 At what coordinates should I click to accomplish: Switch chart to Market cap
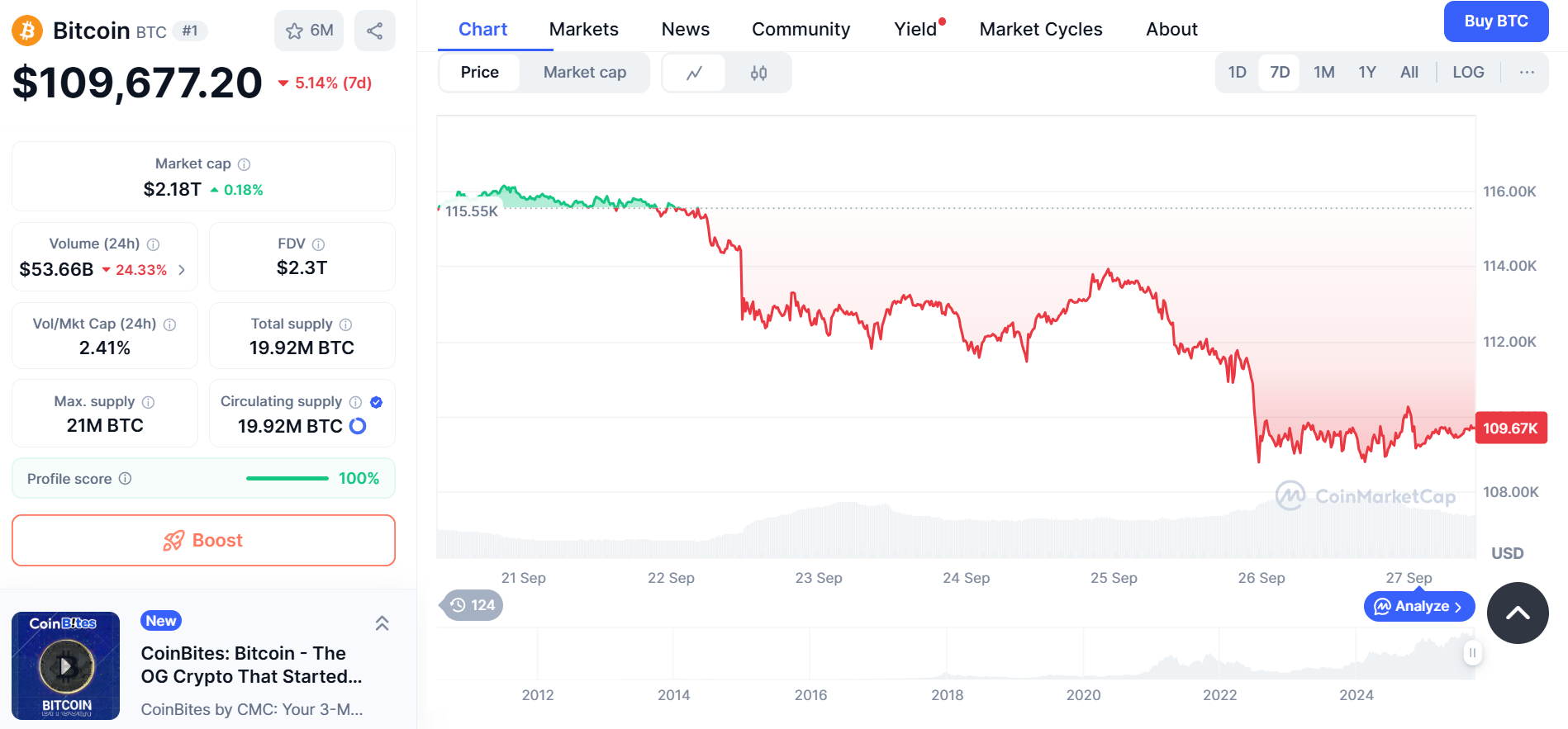(584, 73)
